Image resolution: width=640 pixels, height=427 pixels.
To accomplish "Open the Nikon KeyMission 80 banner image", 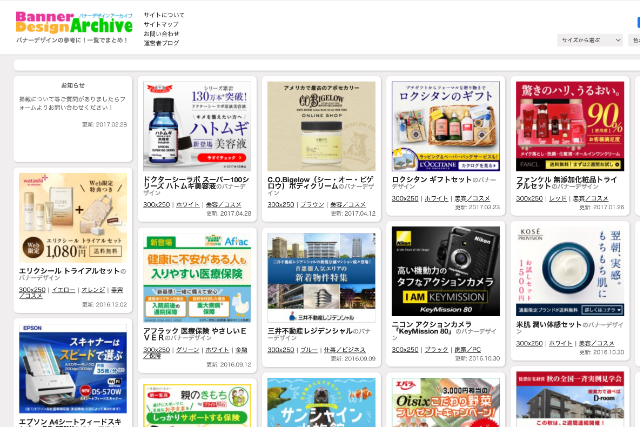I will (446, 271).
